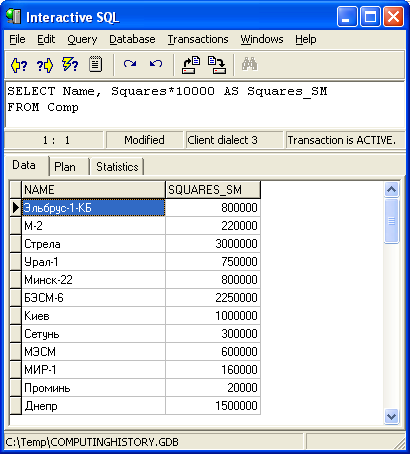Click the Next Query toolbar icon
This screenshot has width=410, height=454.
pos(45,65)
